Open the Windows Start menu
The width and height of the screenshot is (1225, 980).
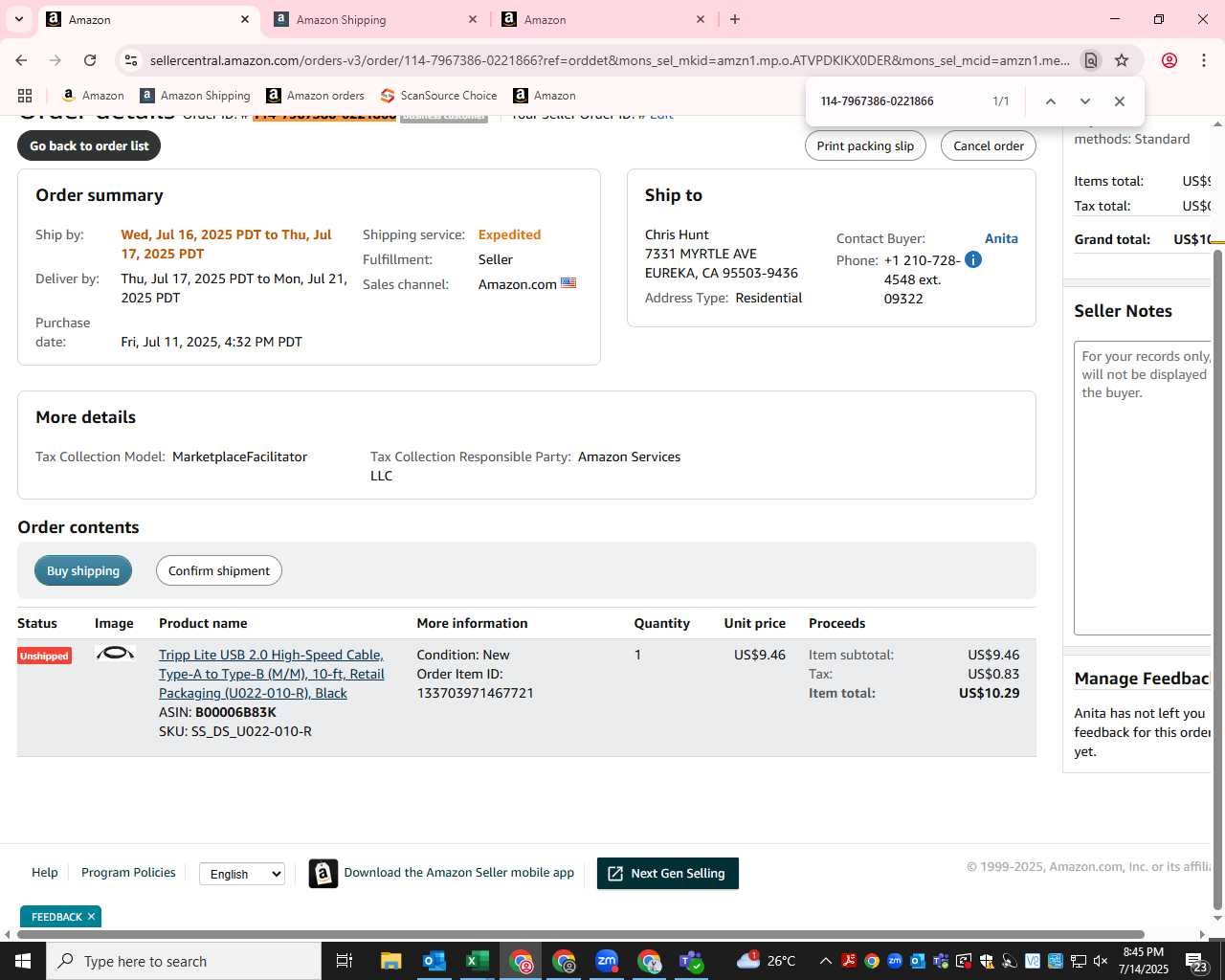coord(22,961)
